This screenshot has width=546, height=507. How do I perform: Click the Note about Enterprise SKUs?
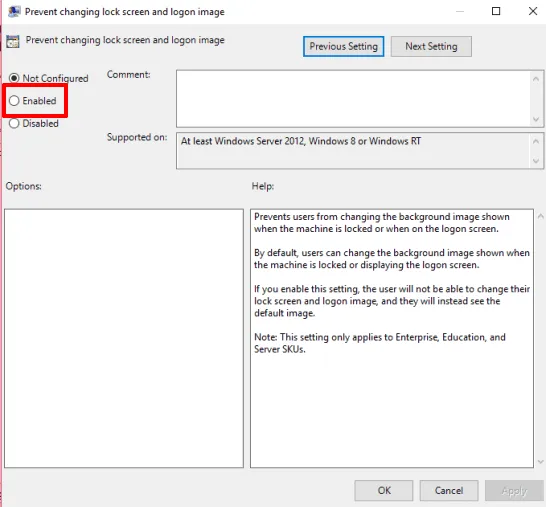pyautogui.click(x=380, y=343)
